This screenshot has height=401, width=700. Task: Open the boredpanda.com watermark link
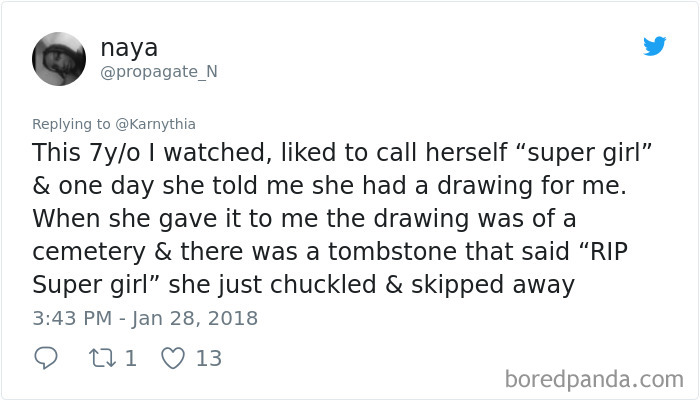pos(594,379)
